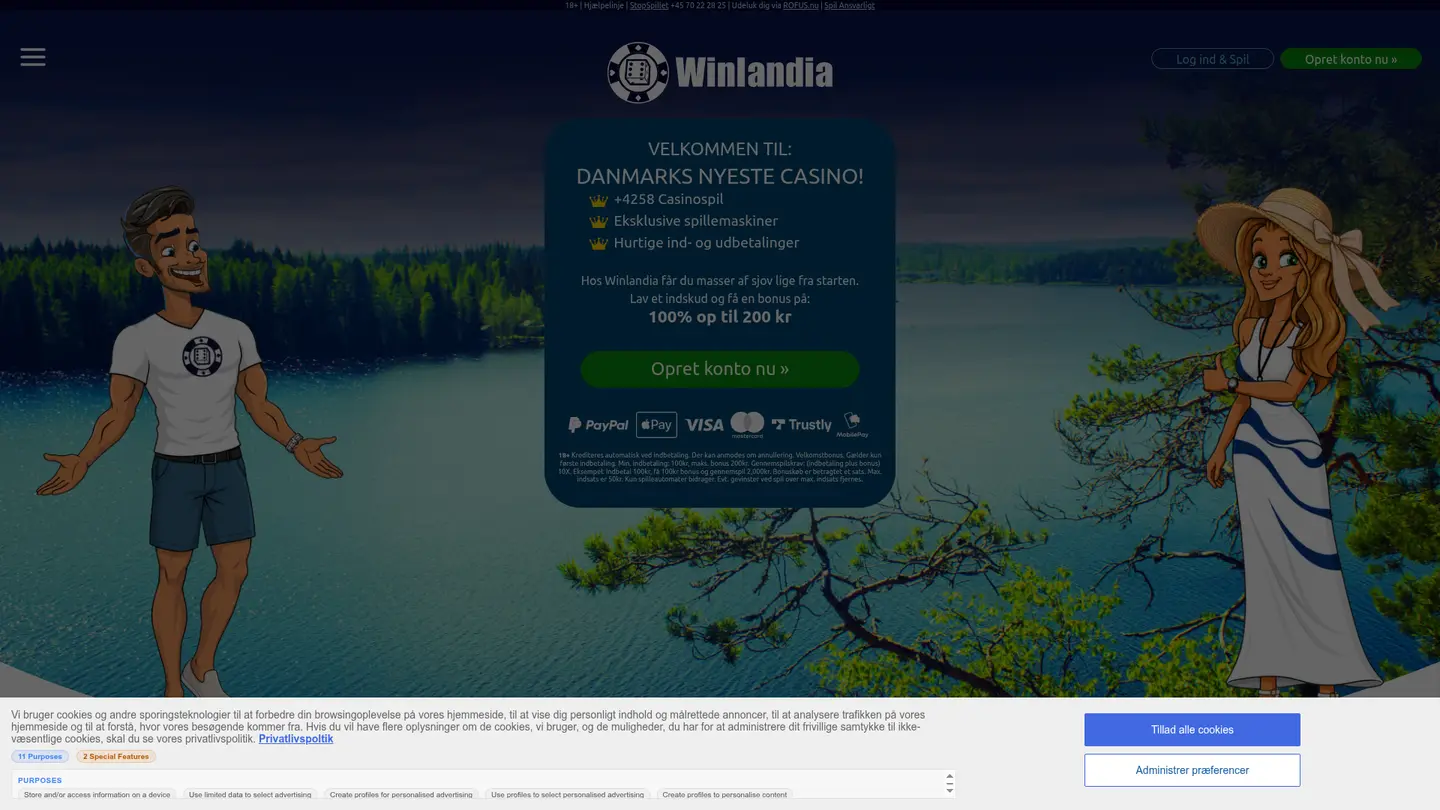Click the Visa payment logo
1440x810 pixels.
click(704, 425)
